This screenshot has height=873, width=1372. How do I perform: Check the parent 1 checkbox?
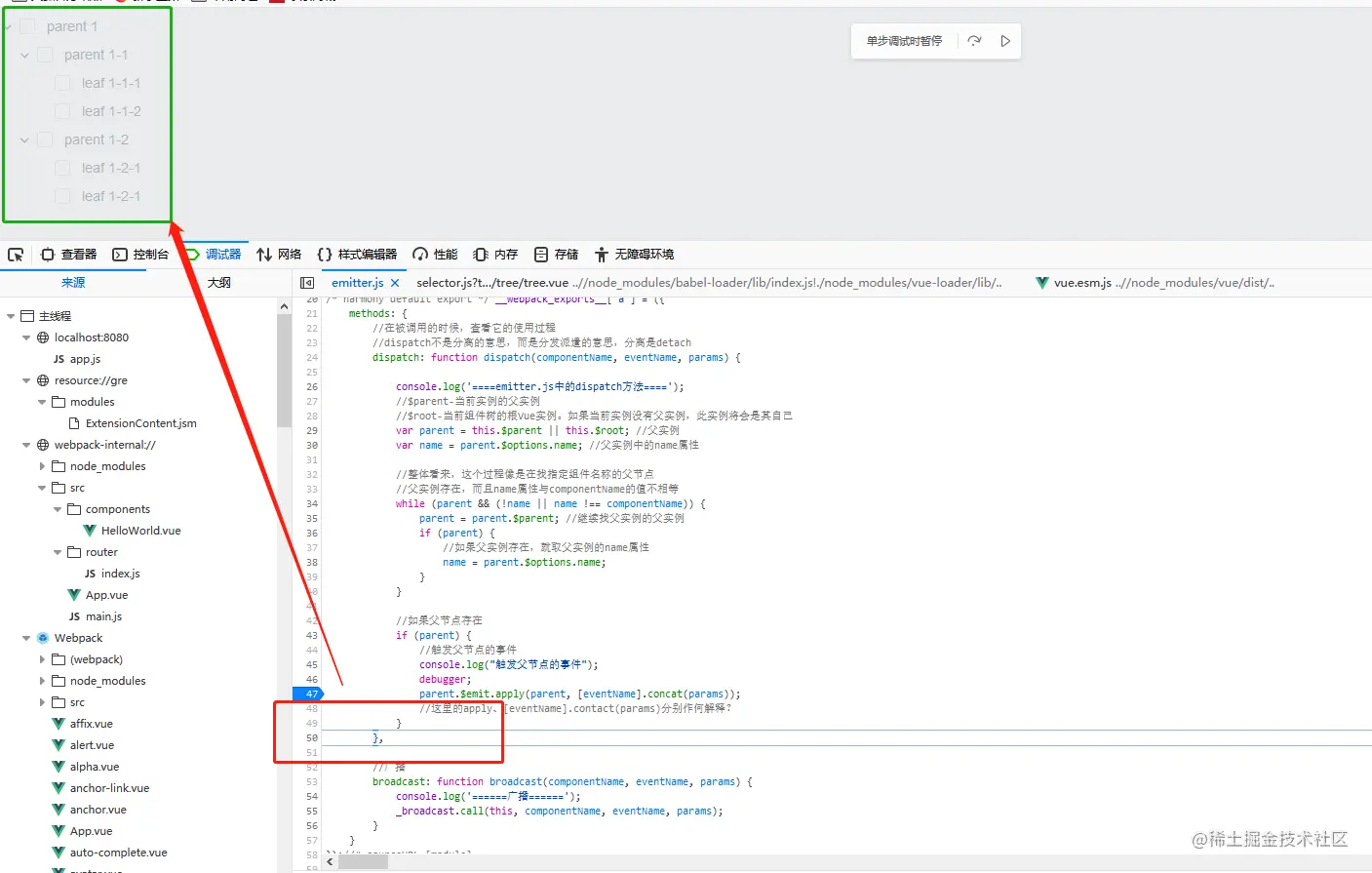pyautogui.click(x=27, y=26)
